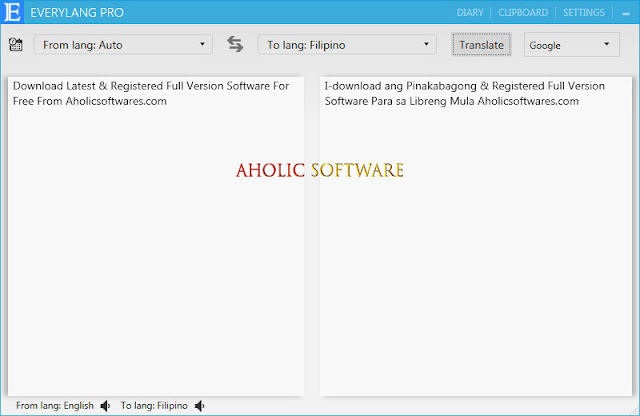This screenshot has height=416, width=640.
Task: Click into the translated text box
Action: tap(476, 236)
